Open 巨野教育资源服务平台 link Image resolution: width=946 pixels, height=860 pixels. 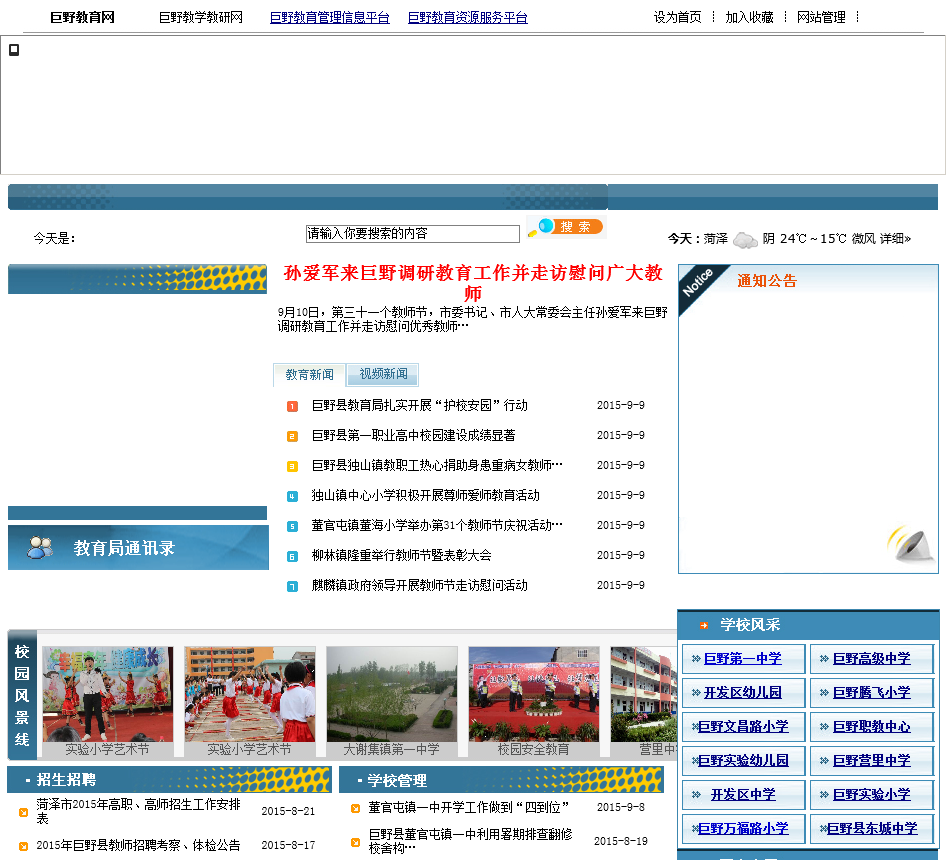[x=468, y=17]
